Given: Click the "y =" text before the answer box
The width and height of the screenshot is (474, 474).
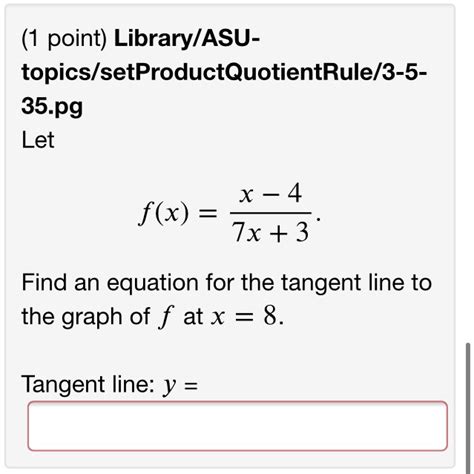Looking at the screenshot, I should (180, 386).
